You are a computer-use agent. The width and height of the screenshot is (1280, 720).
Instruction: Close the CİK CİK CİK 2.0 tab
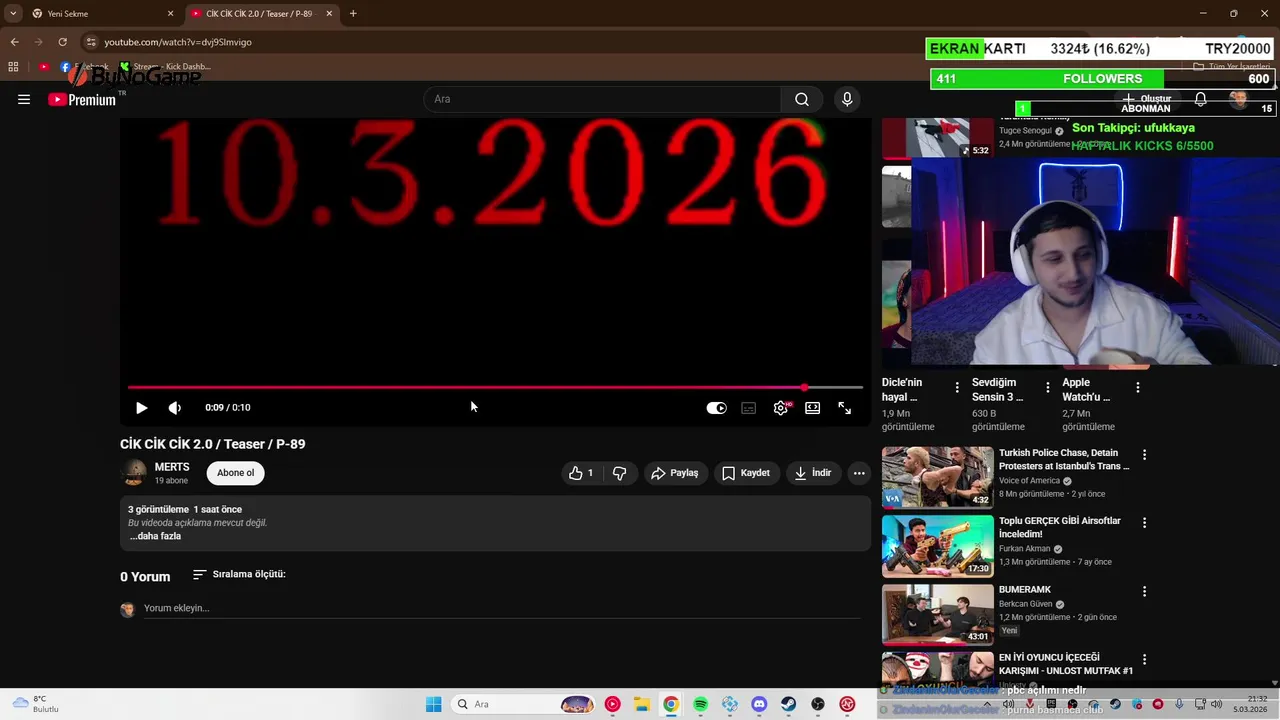[x=329, y=14]
